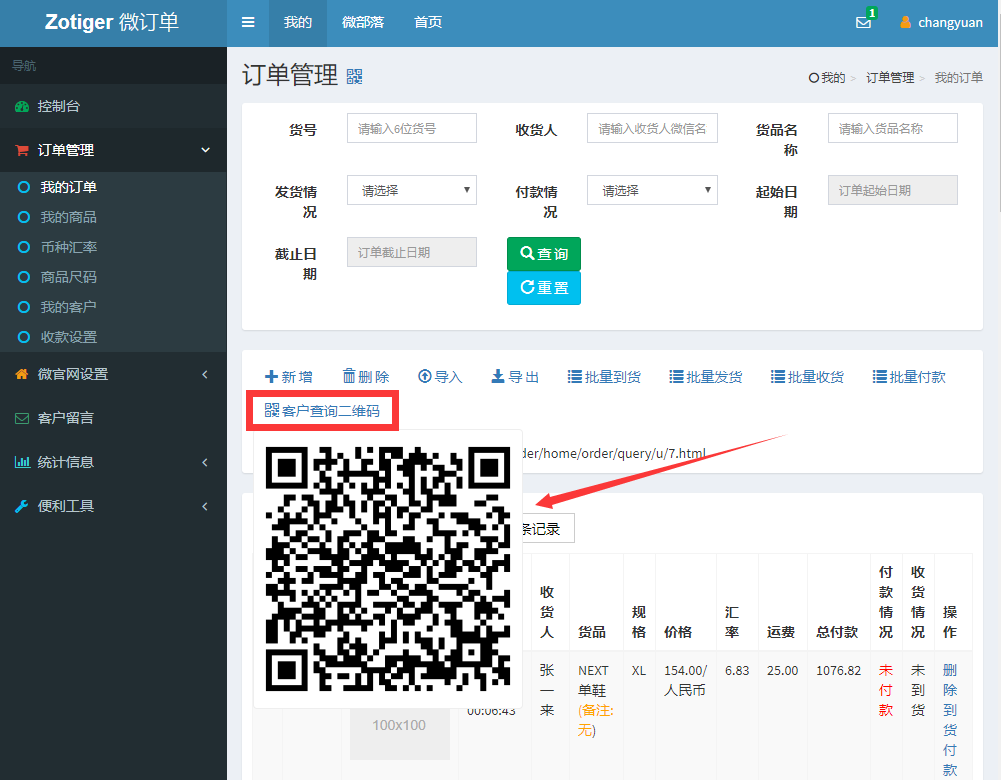Viewport: 1001px width, 780px height.
Task: Switch to the 首页 top tab
Action: [428, 23]
